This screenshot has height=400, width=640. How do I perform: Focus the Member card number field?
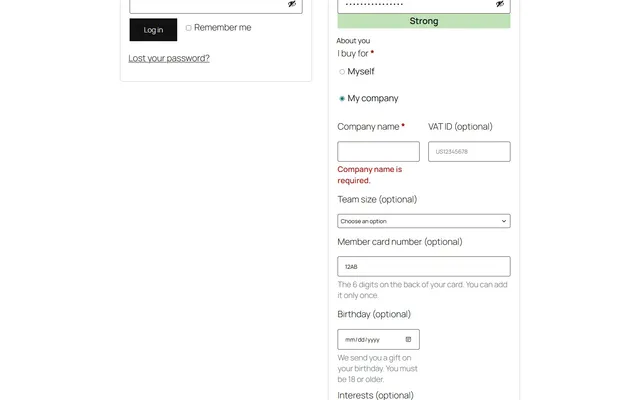click(x=424, y=267)
